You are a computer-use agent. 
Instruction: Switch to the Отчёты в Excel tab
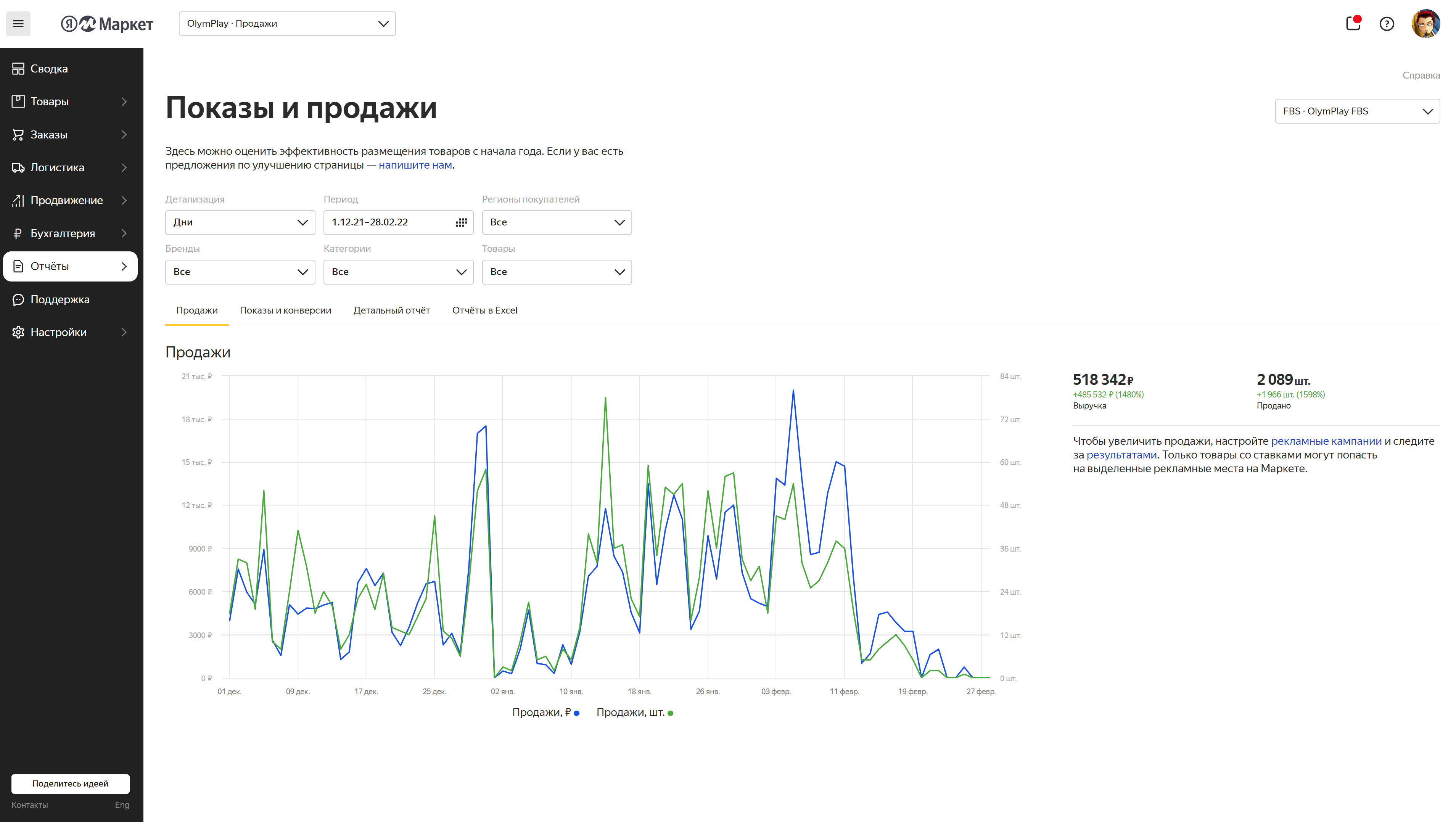coord(484,310)
